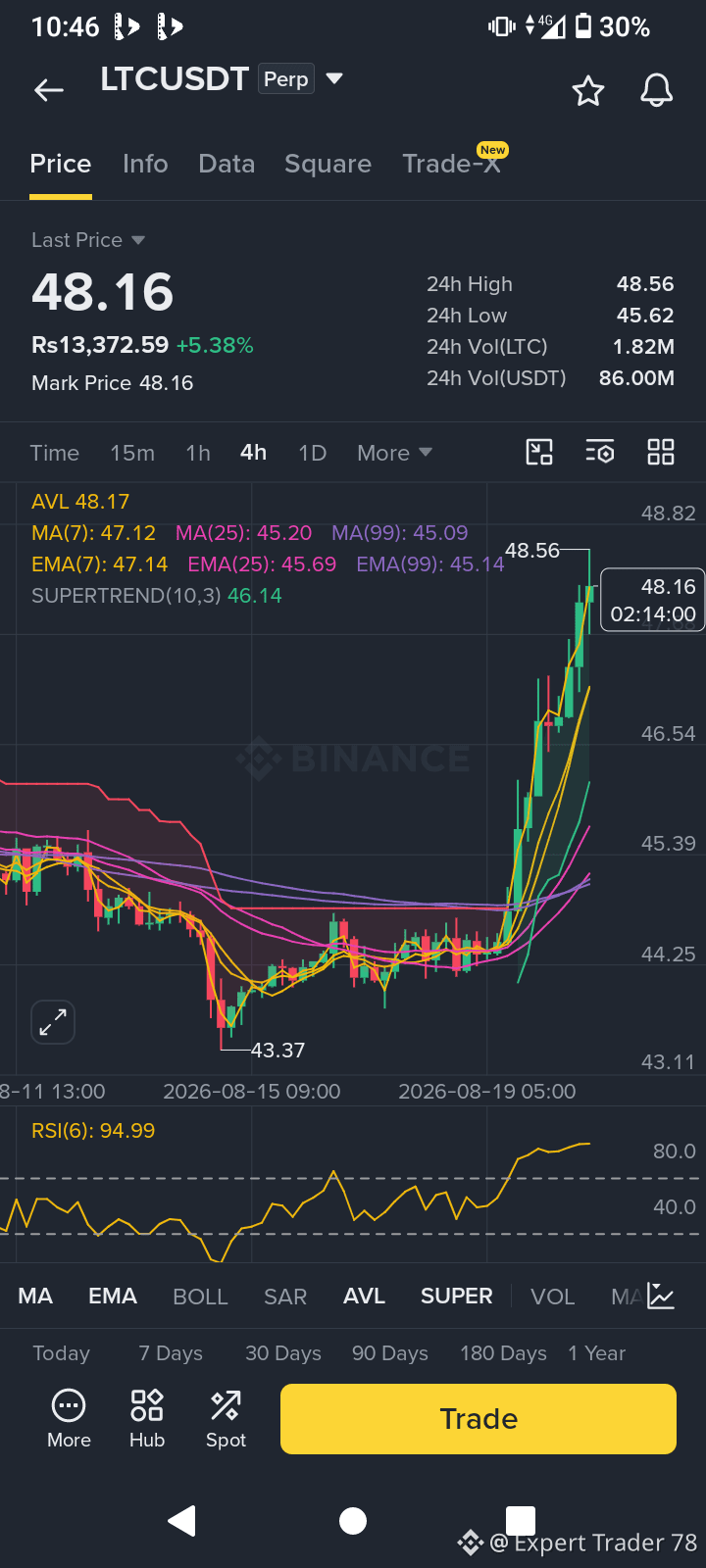Toggle the SAR indicator
Viewport: 706px width, 1568px height.
(x=285, y=1297)
